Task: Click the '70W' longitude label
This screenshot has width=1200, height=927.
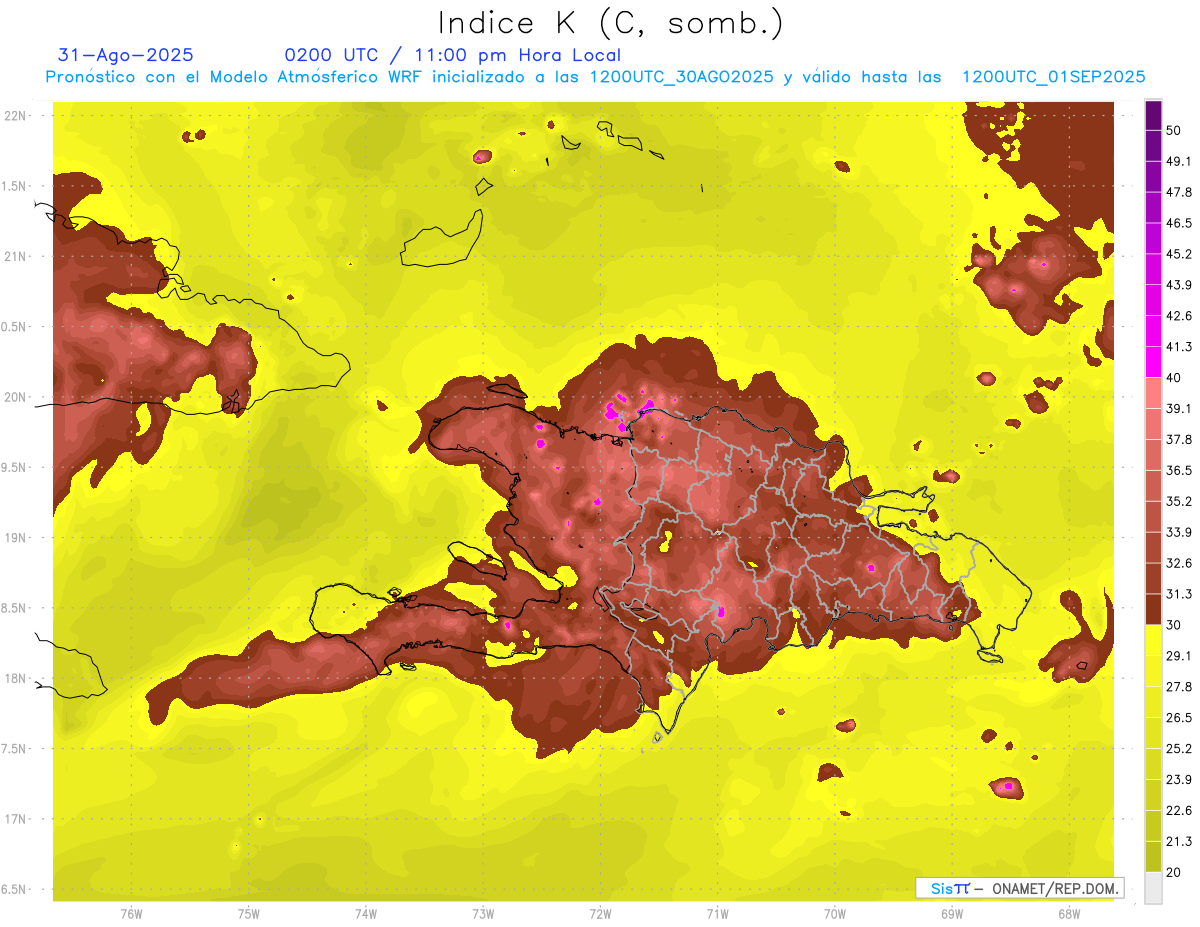Action: pos(834,914)
